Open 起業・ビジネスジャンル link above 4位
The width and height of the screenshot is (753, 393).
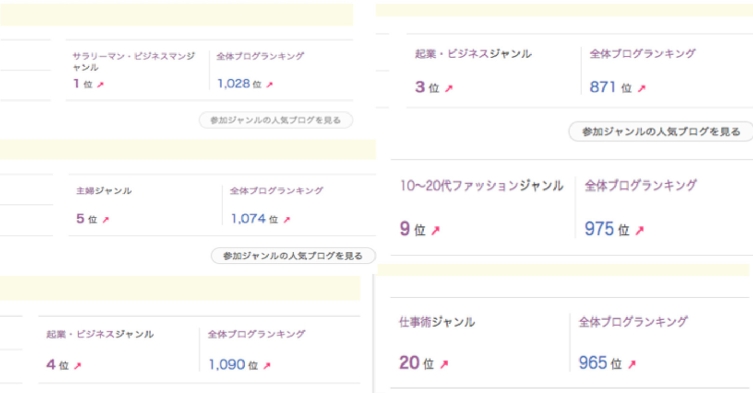point(100,334)
